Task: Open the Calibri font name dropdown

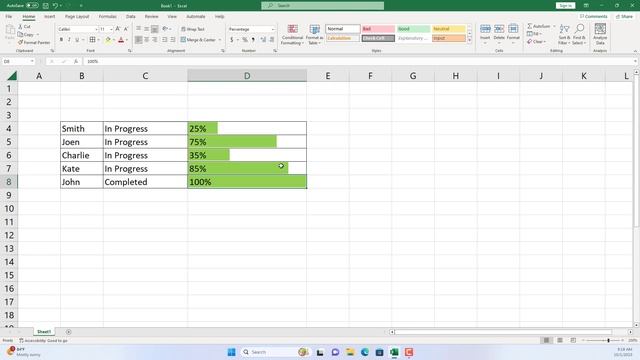Action: pyautogui.click(x=96, y=29)
